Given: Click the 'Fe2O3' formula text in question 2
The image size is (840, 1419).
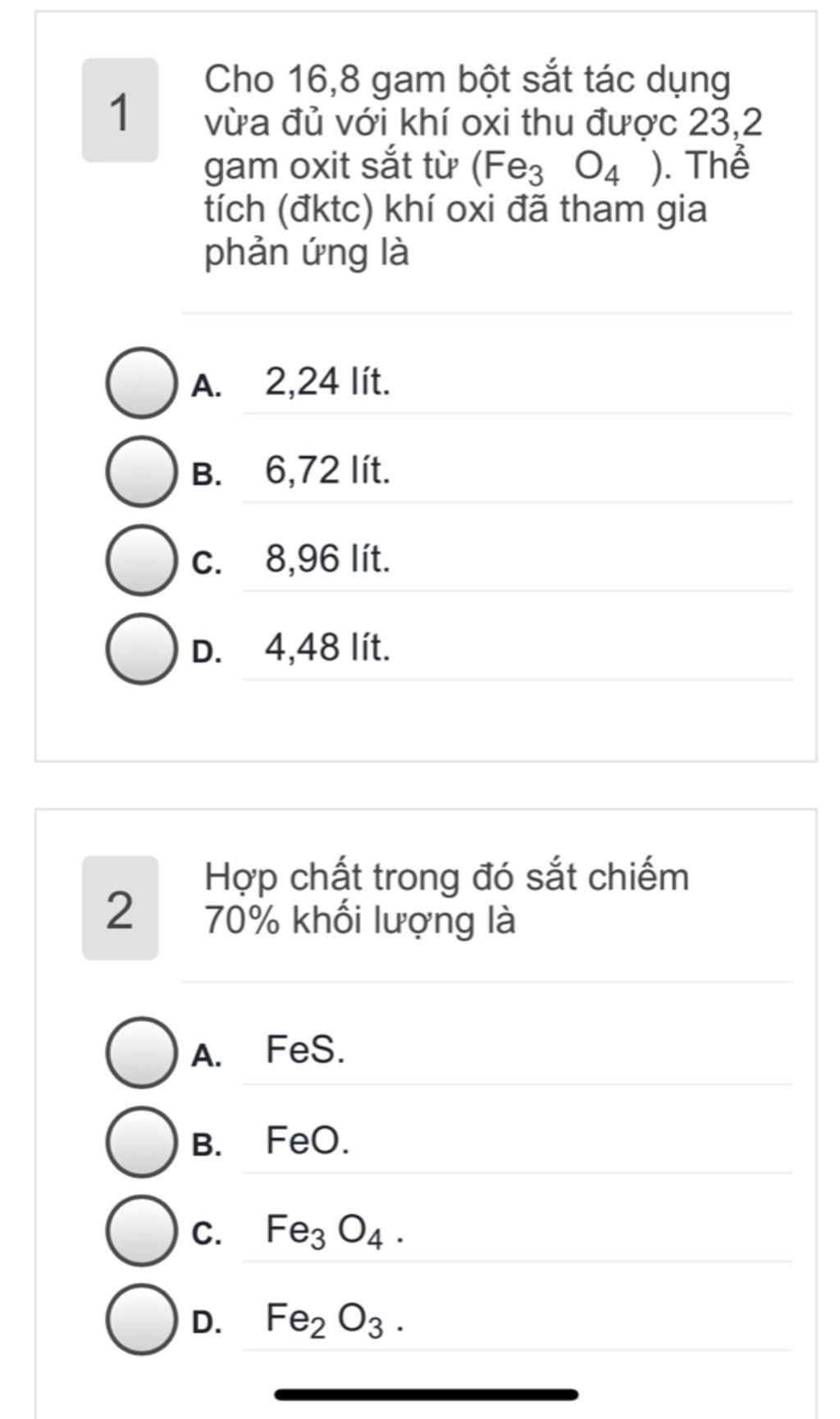Looking at the screenshot, I should click(x=326, y=1319).
